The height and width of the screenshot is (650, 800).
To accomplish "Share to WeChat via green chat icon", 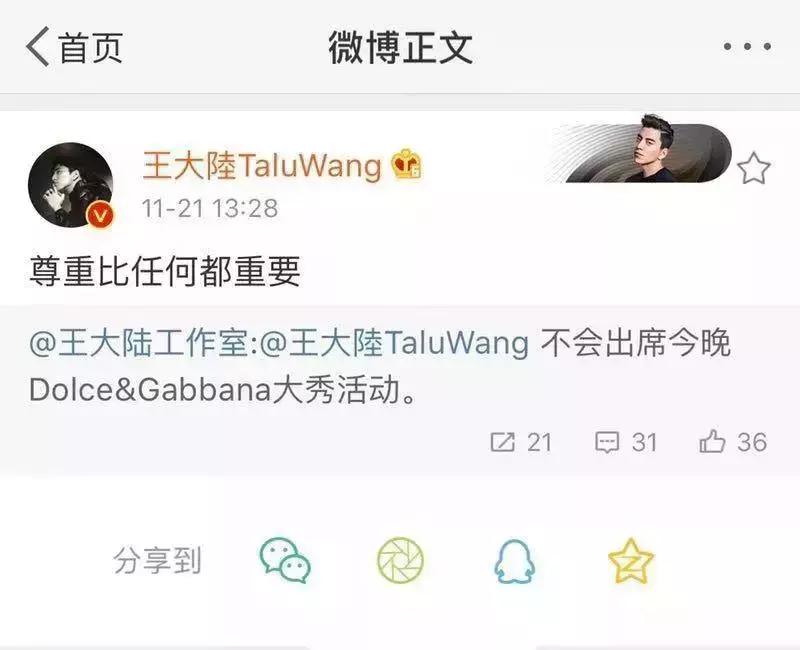I will pos(285,560).
